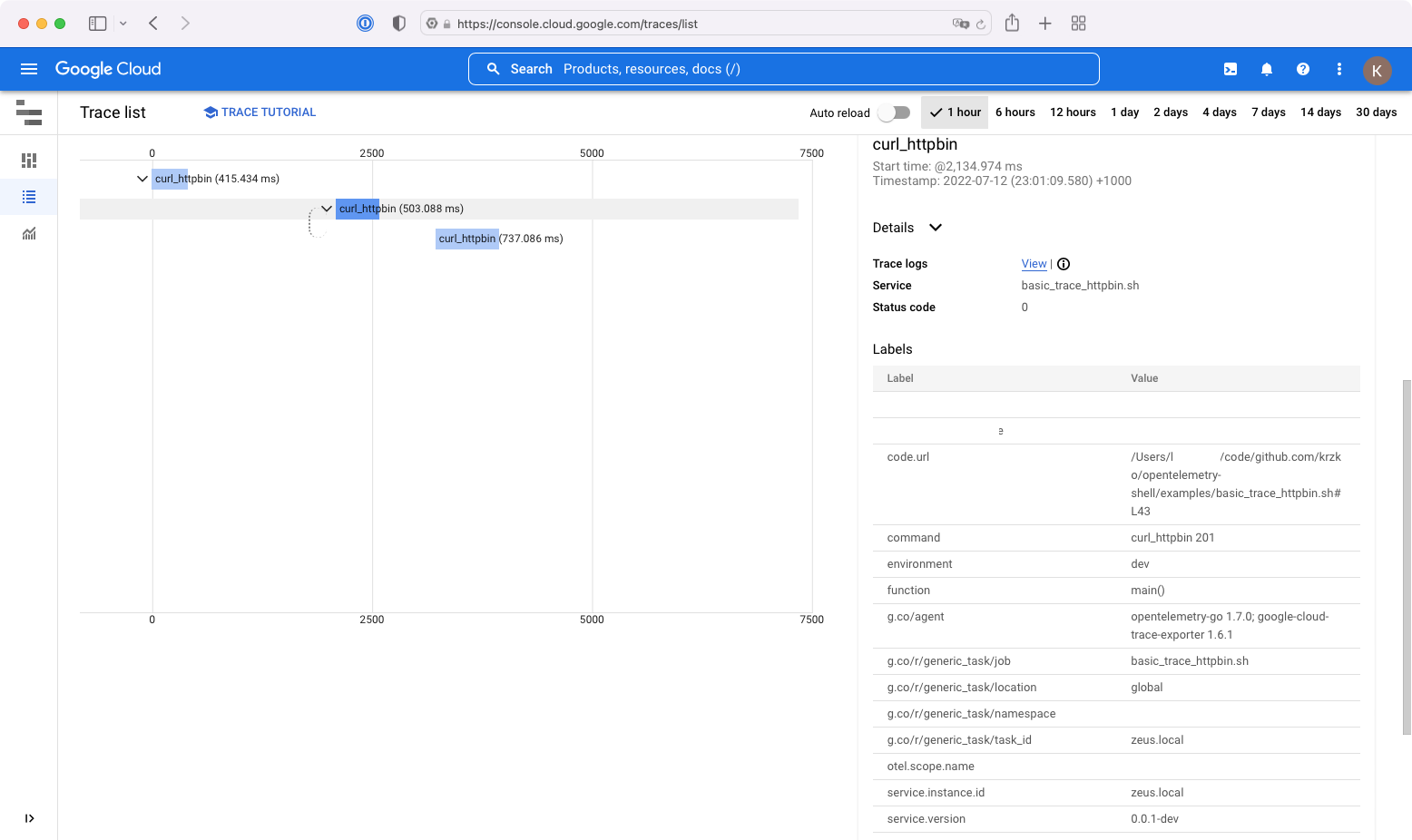Click the g.co/agent label

(916, 617)
